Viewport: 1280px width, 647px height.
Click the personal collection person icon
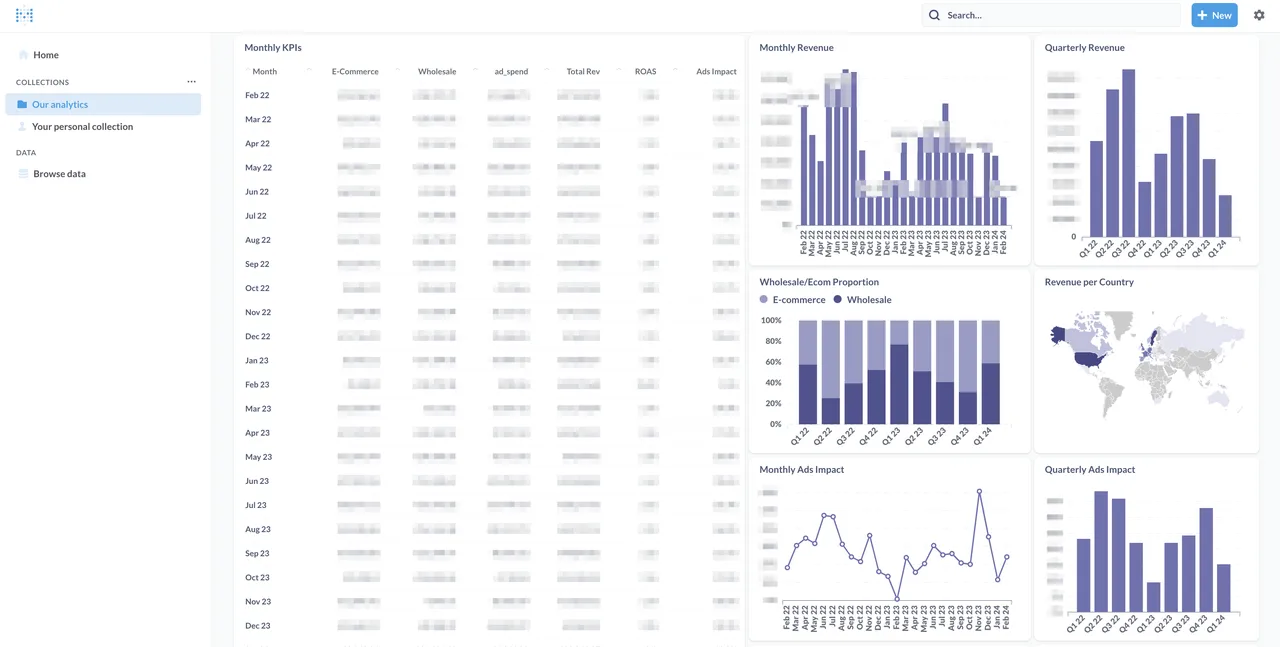coord(22,126)
